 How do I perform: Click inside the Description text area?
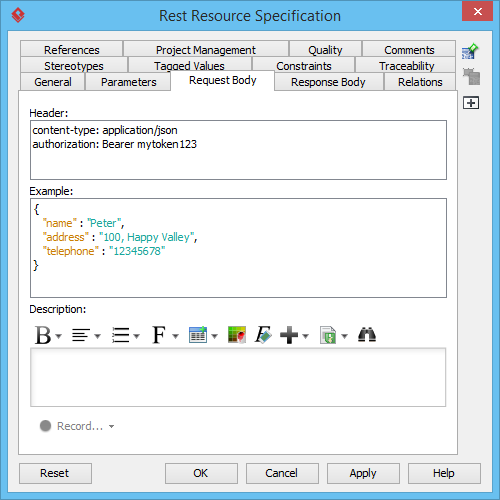coord(238,377)
